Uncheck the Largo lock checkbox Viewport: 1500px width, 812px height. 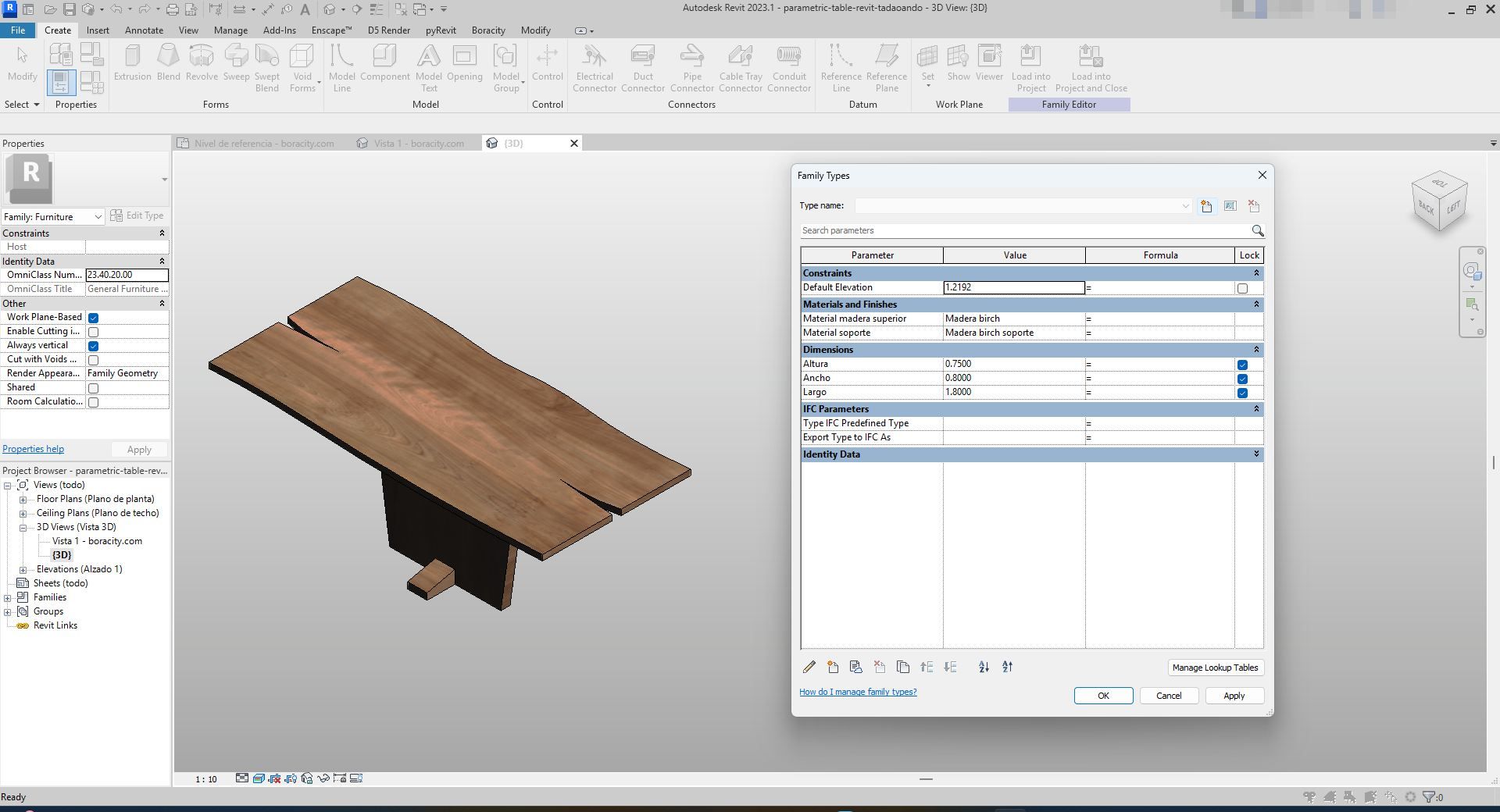pyautogui.click(x=1242, y=393)
